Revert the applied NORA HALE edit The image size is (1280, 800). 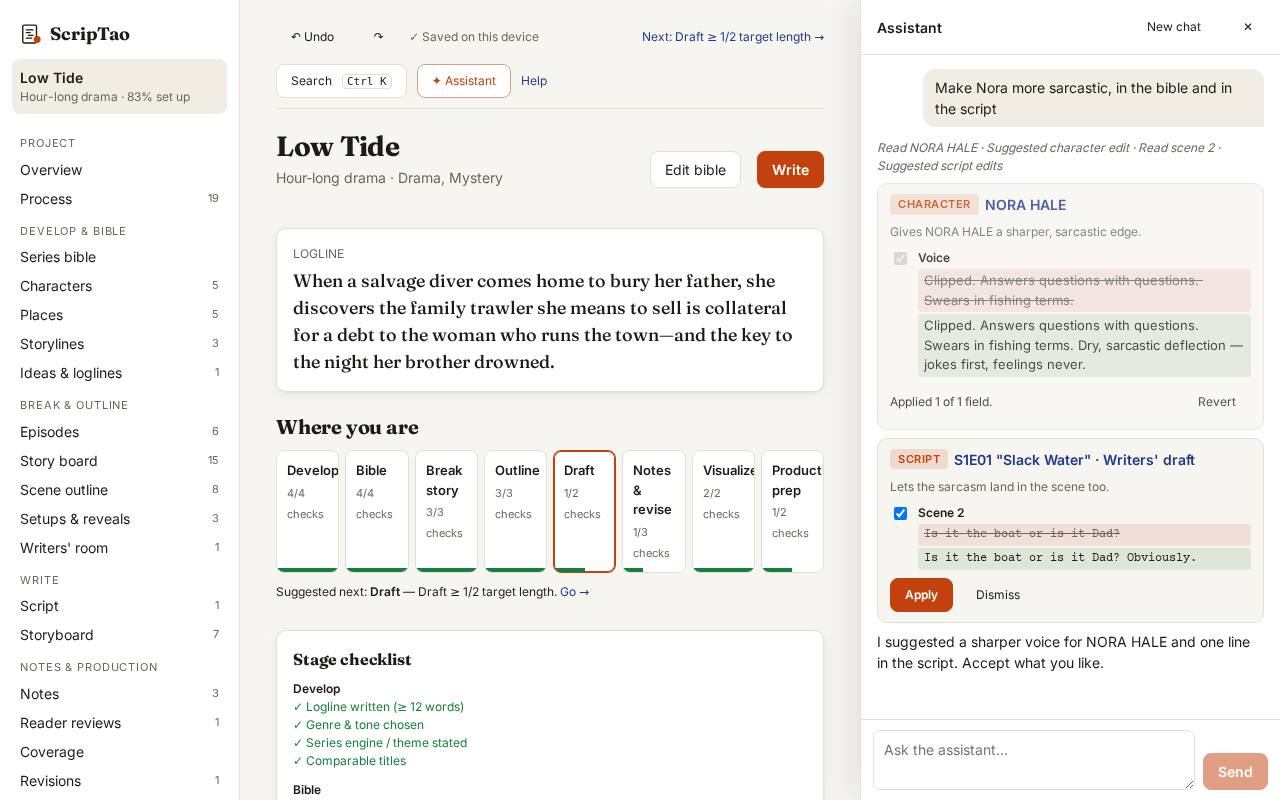pos(1217,402)
